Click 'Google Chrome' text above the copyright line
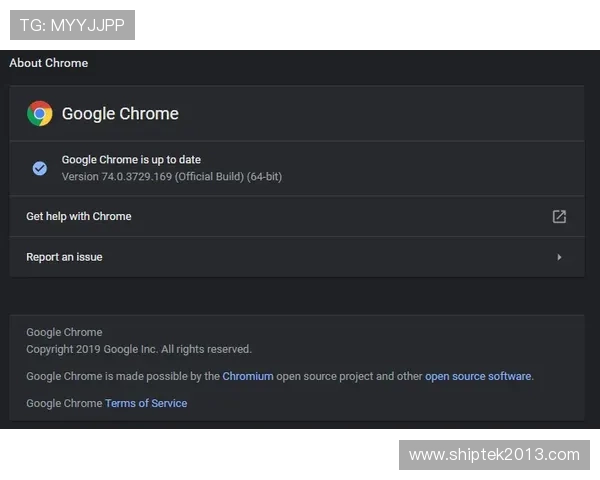The image size is (600, 480). 64,332
